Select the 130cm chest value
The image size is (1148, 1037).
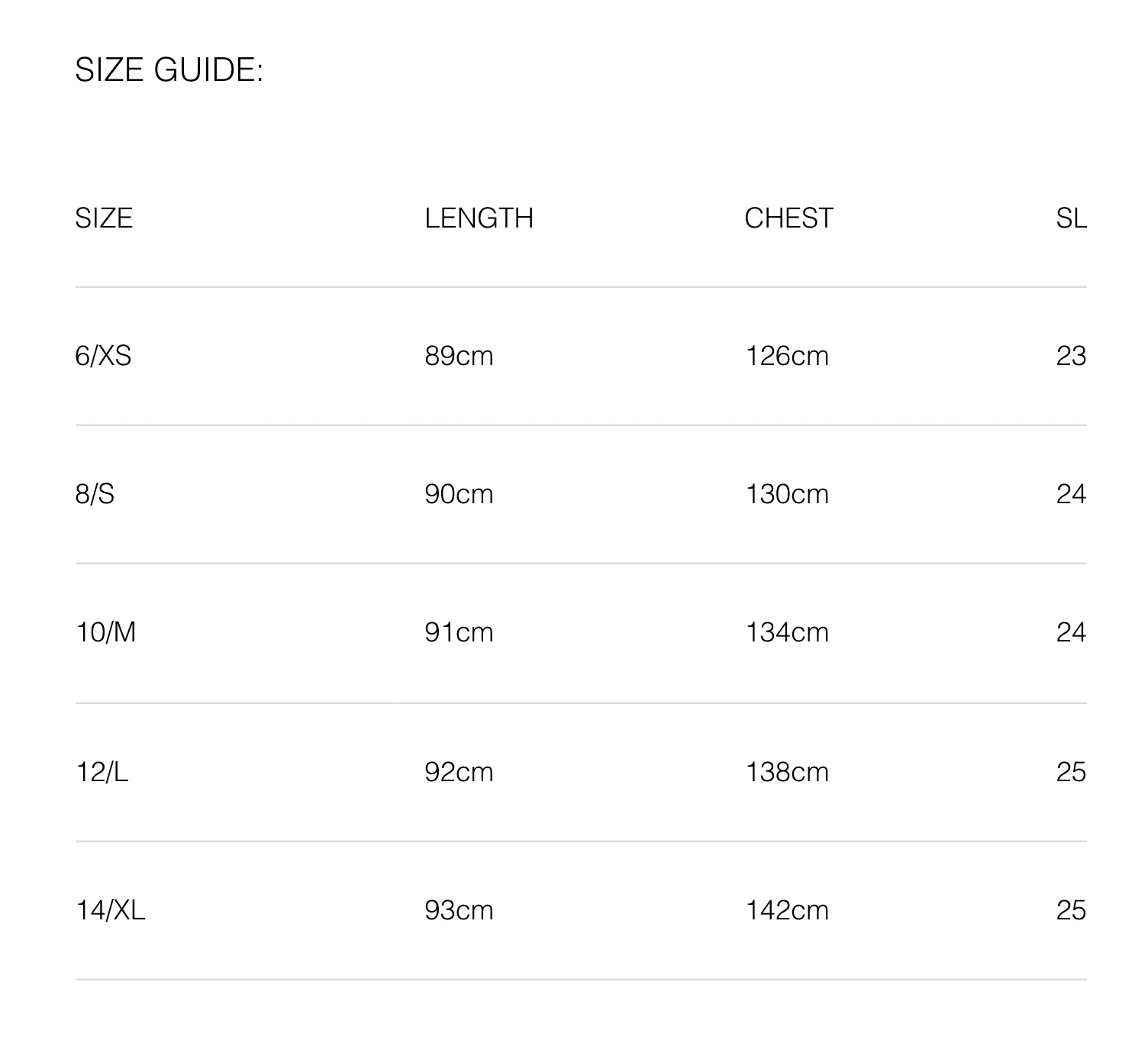(x=787, y=494)
